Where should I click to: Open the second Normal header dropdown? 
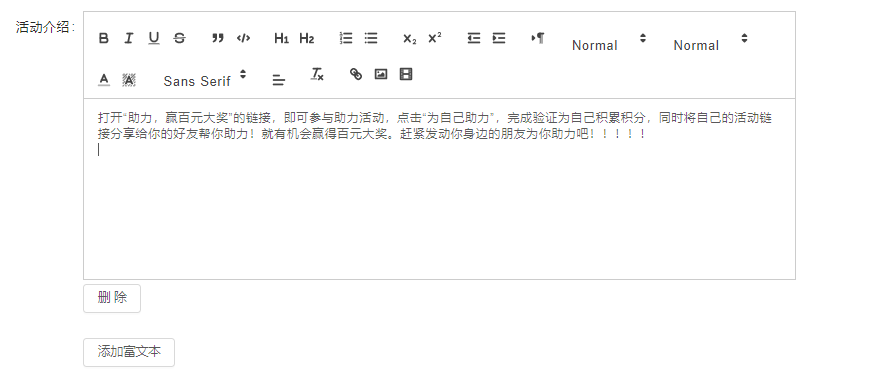click(x=710, y=42)
